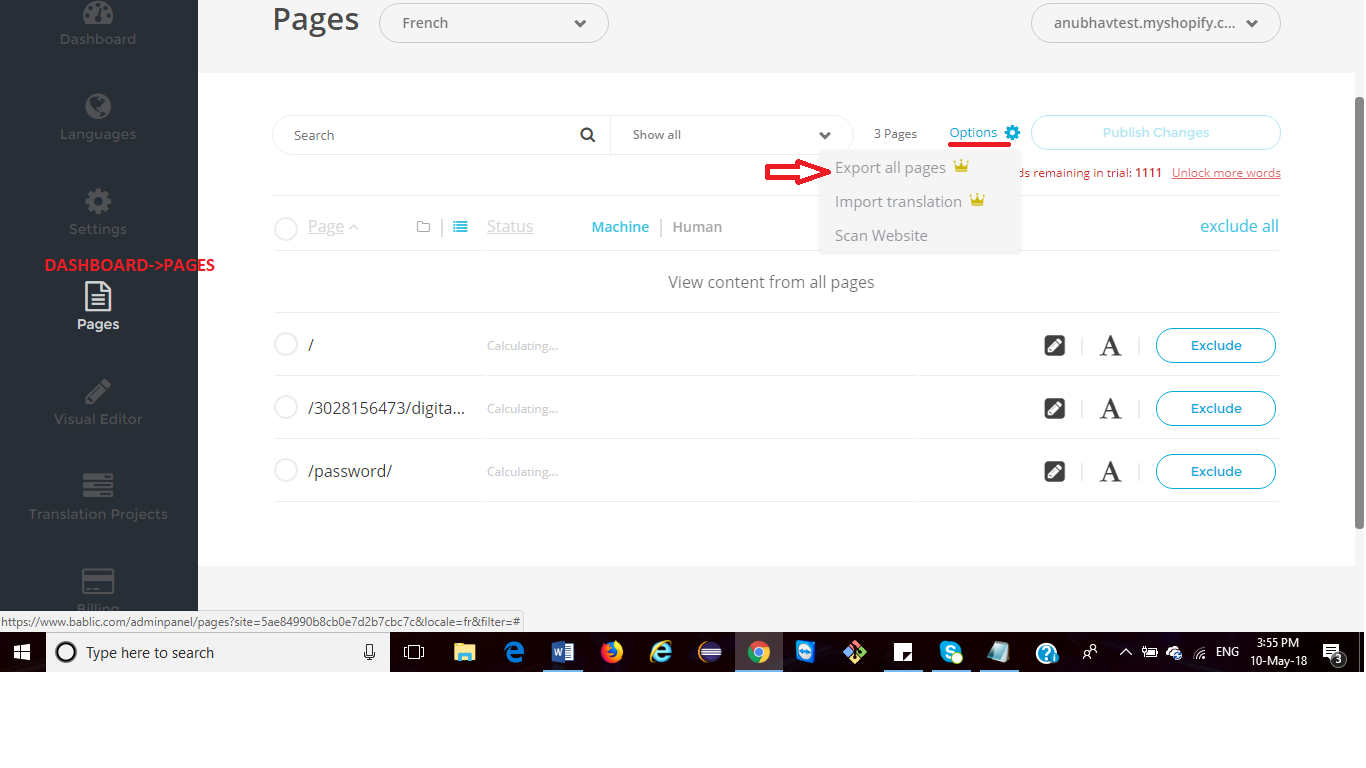Screen dimensions: 1366x768
Task: Click the font 'A' icon for / page
Action: (1110, 346)
